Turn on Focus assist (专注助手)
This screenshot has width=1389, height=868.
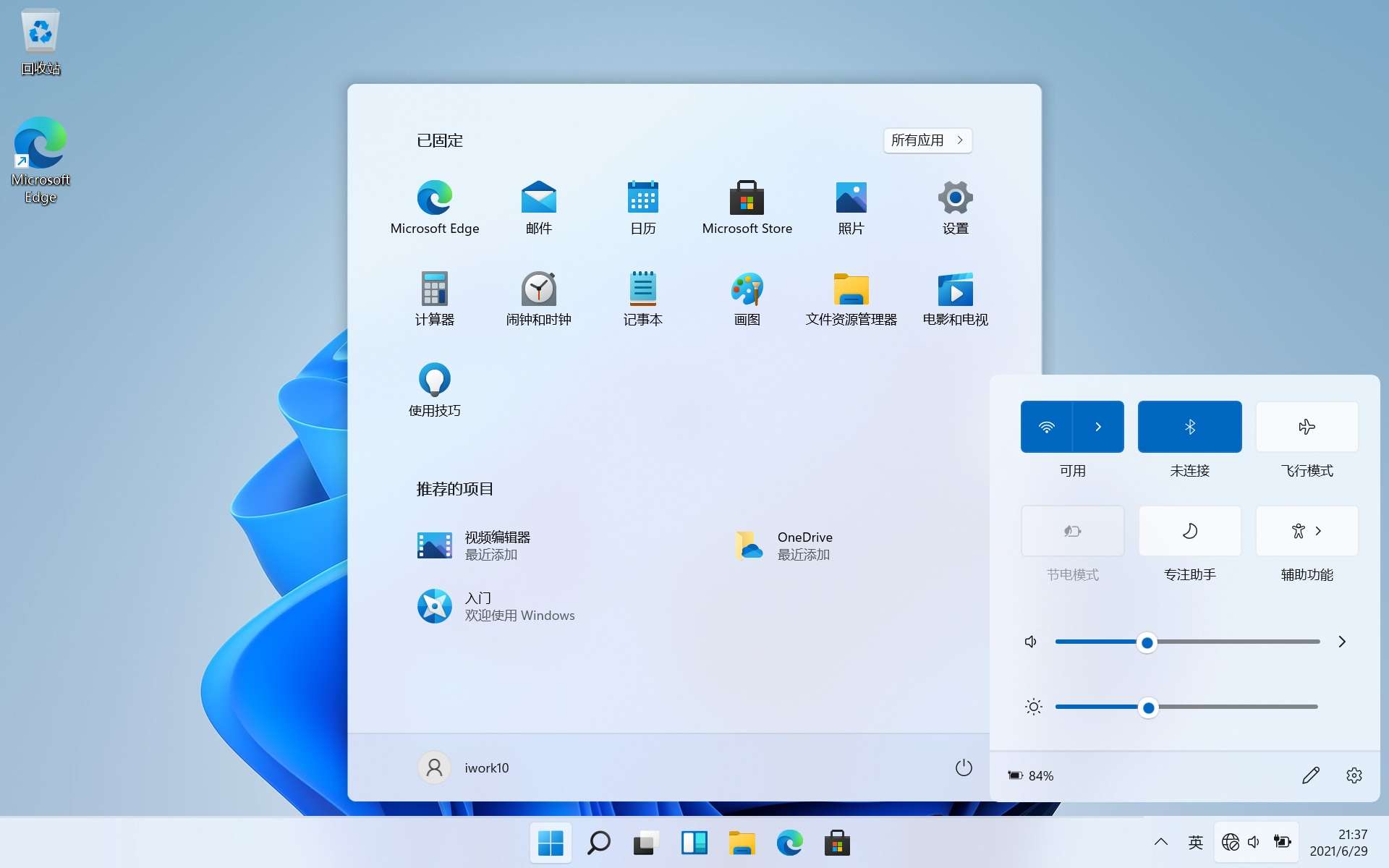(1189, 531)
